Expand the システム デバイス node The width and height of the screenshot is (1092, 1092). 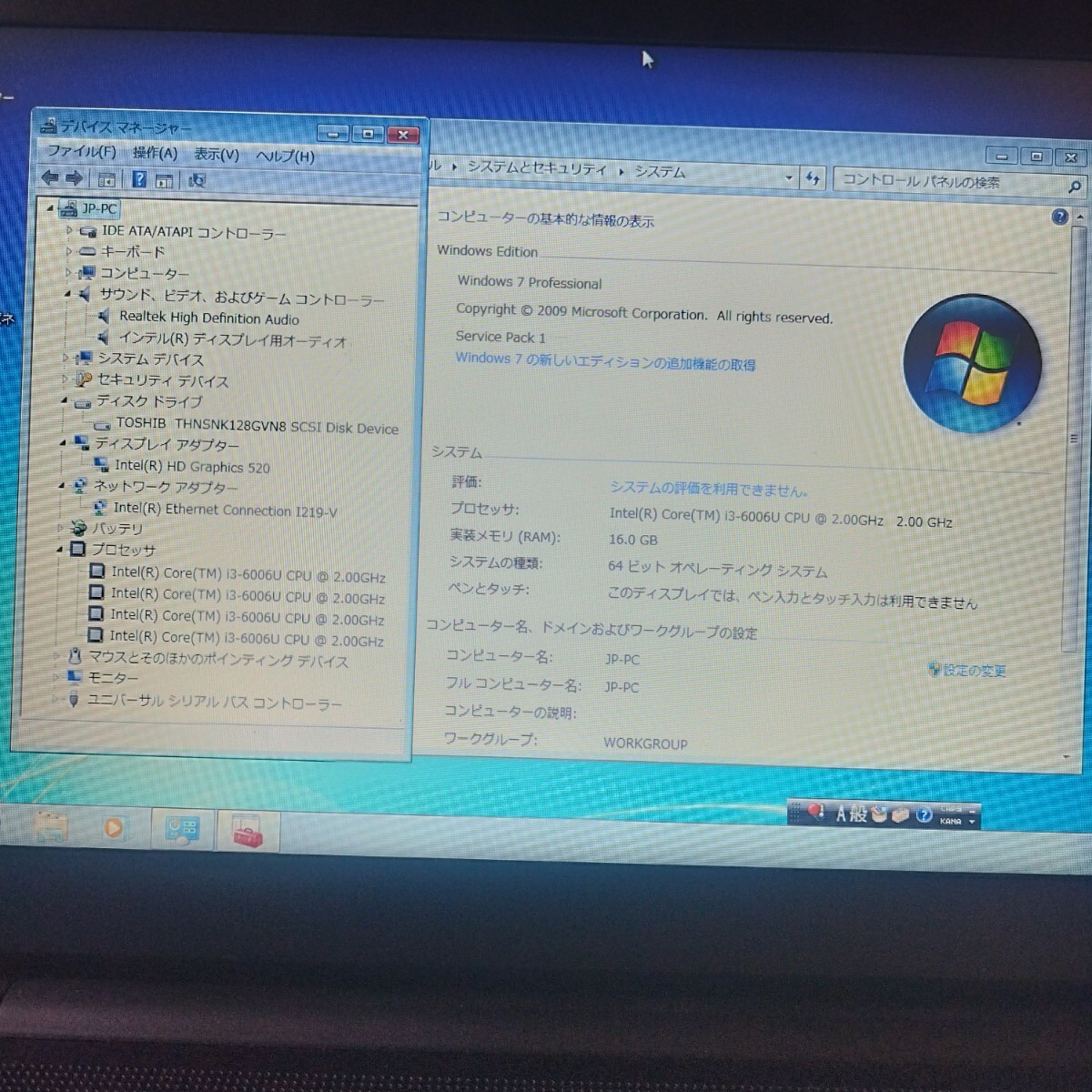tap(66, 358)
